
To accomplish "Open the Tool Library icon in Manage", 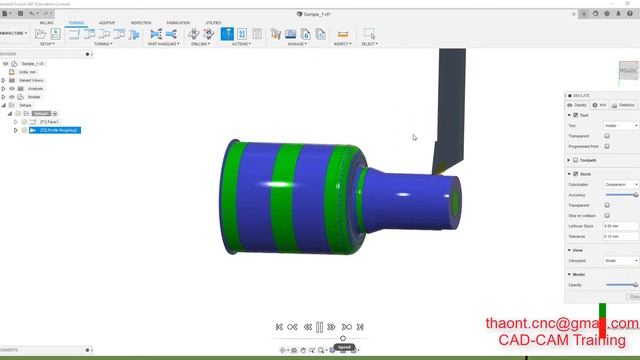I will [x=276, y=34].
